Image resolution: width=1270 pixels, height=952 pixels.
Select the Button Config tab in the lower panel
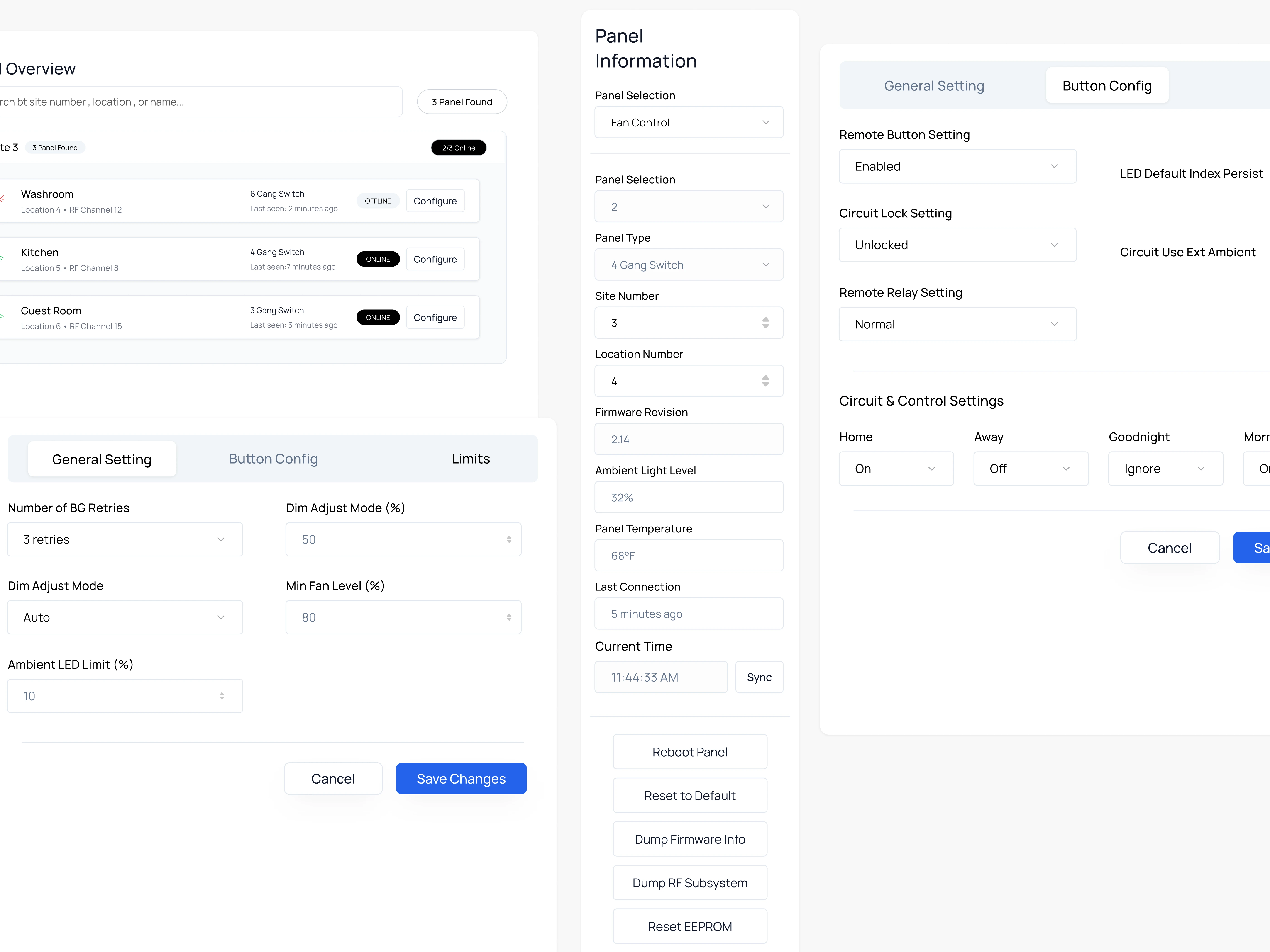click(273, 459)
